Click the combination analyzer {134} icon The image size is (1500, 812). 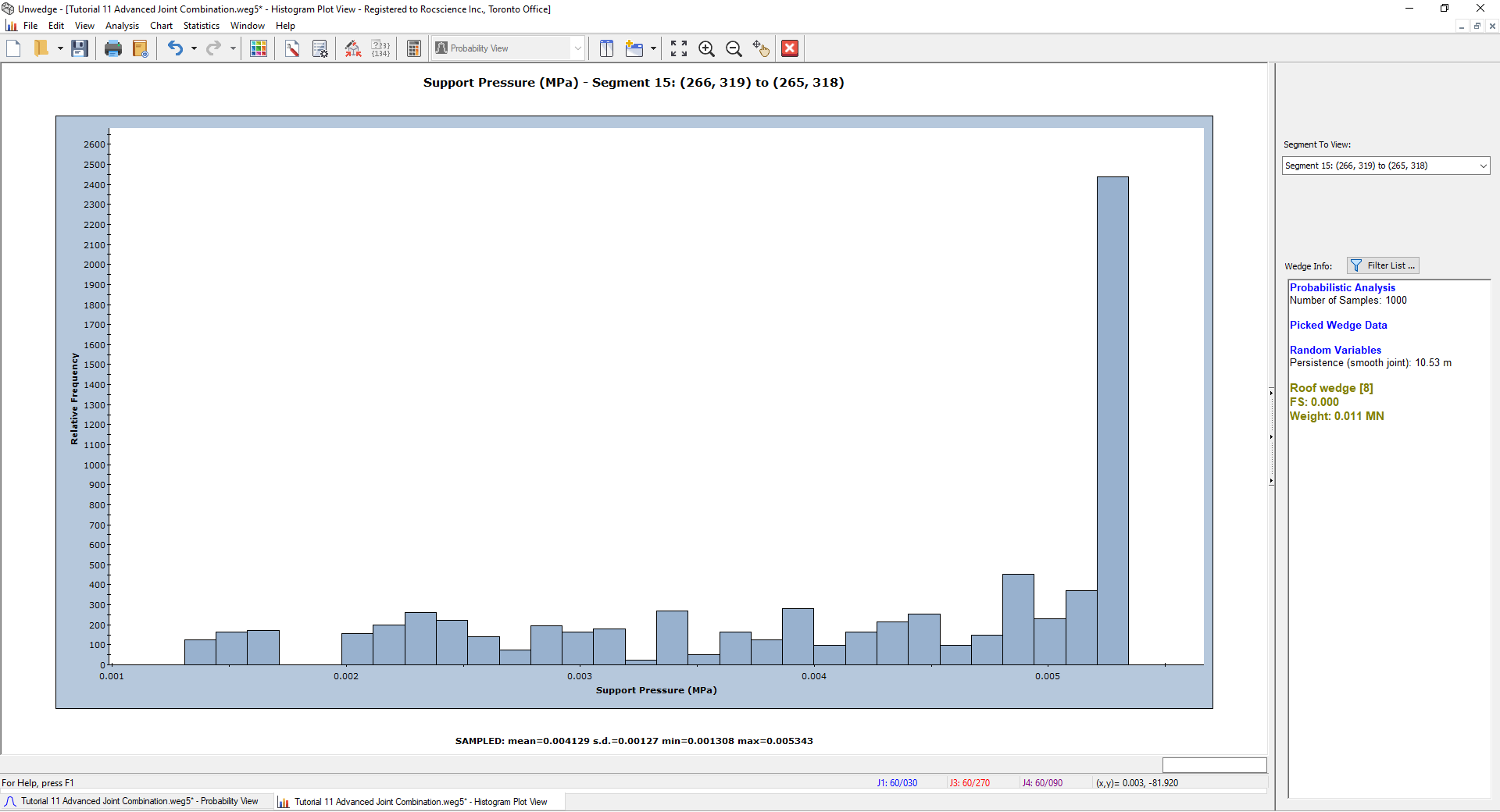point(380,48)
